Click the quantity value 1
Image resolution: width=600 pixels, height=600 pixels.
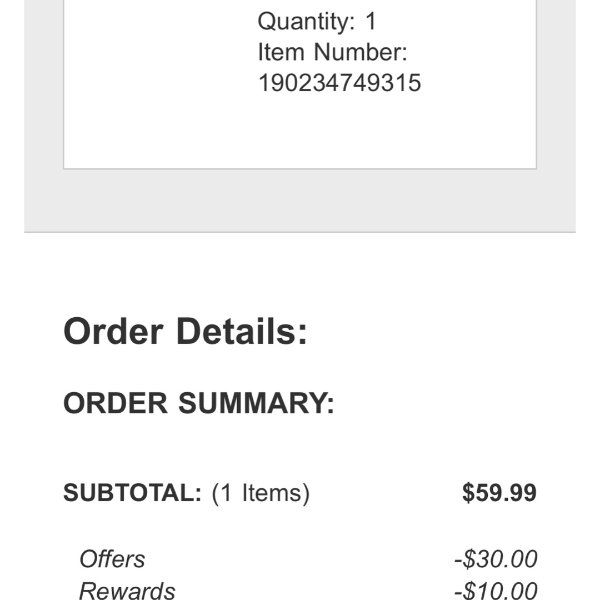[x=371, y=21]
